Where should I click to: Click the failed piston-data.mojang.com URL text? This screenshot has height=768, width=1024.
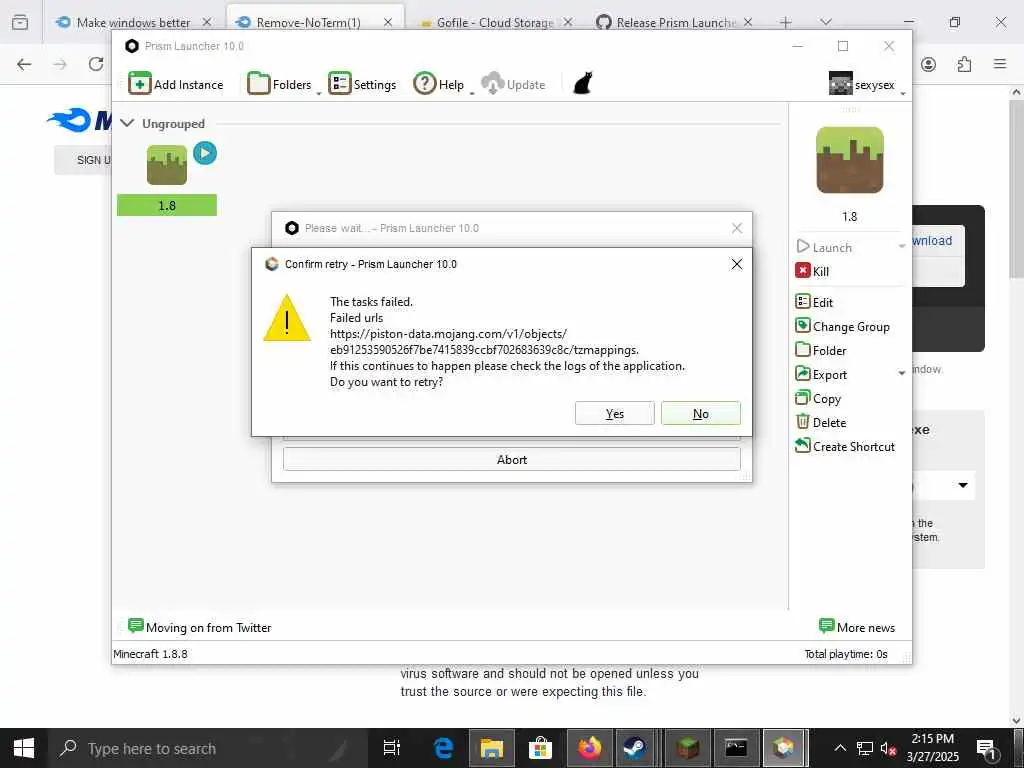(x=484, y=342)
